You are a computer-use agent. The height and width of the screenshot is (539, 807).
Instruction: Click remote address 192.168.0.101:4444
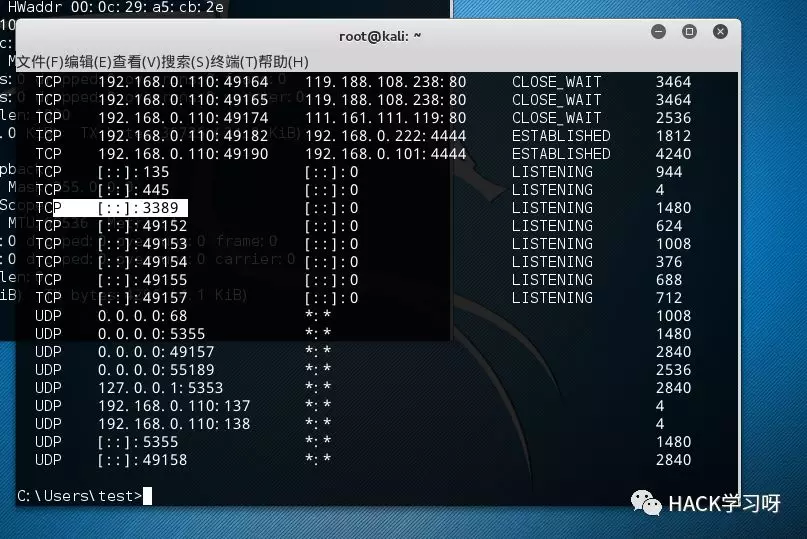point(385,154)
